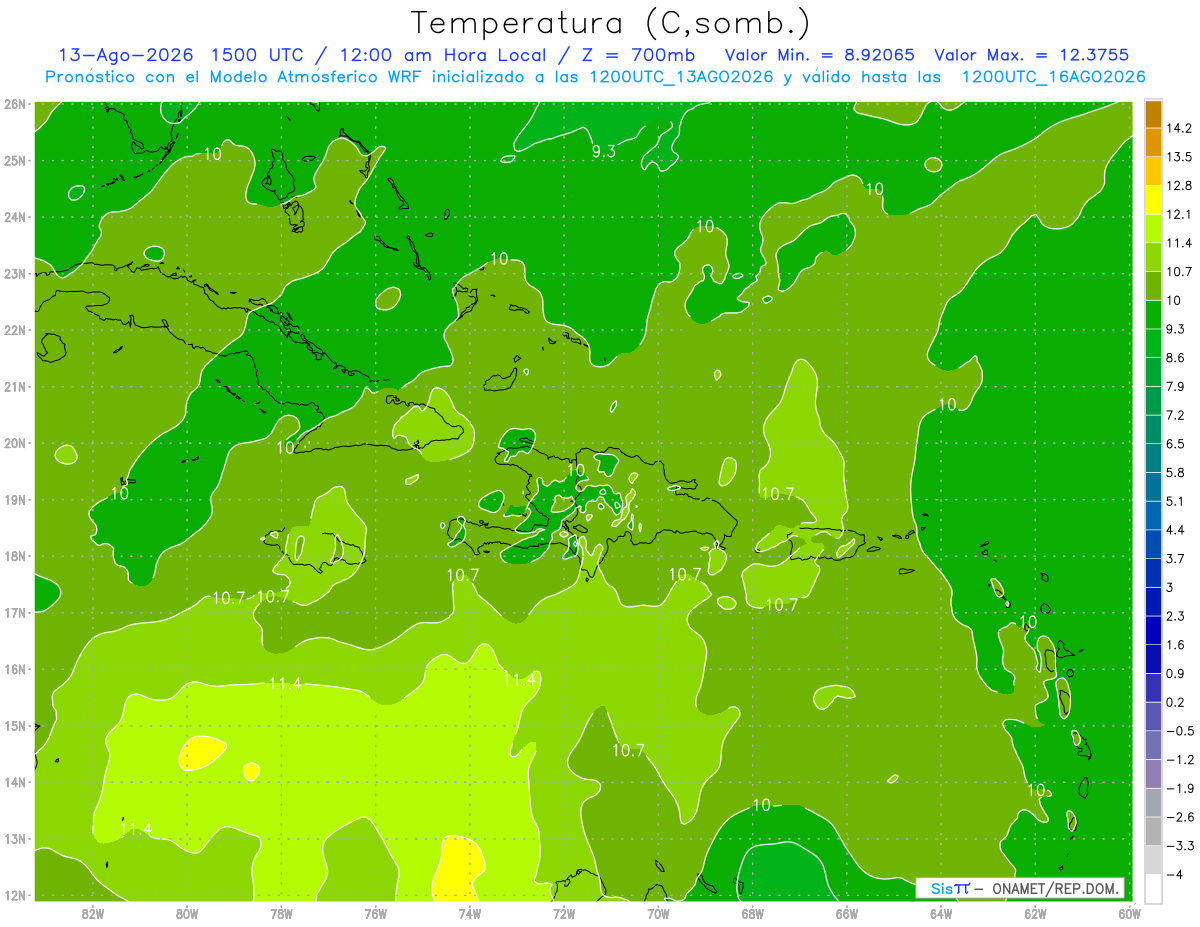Click the 66W longitude axis label
Screen dimensions: 1200x927
(x=847, y=913)
